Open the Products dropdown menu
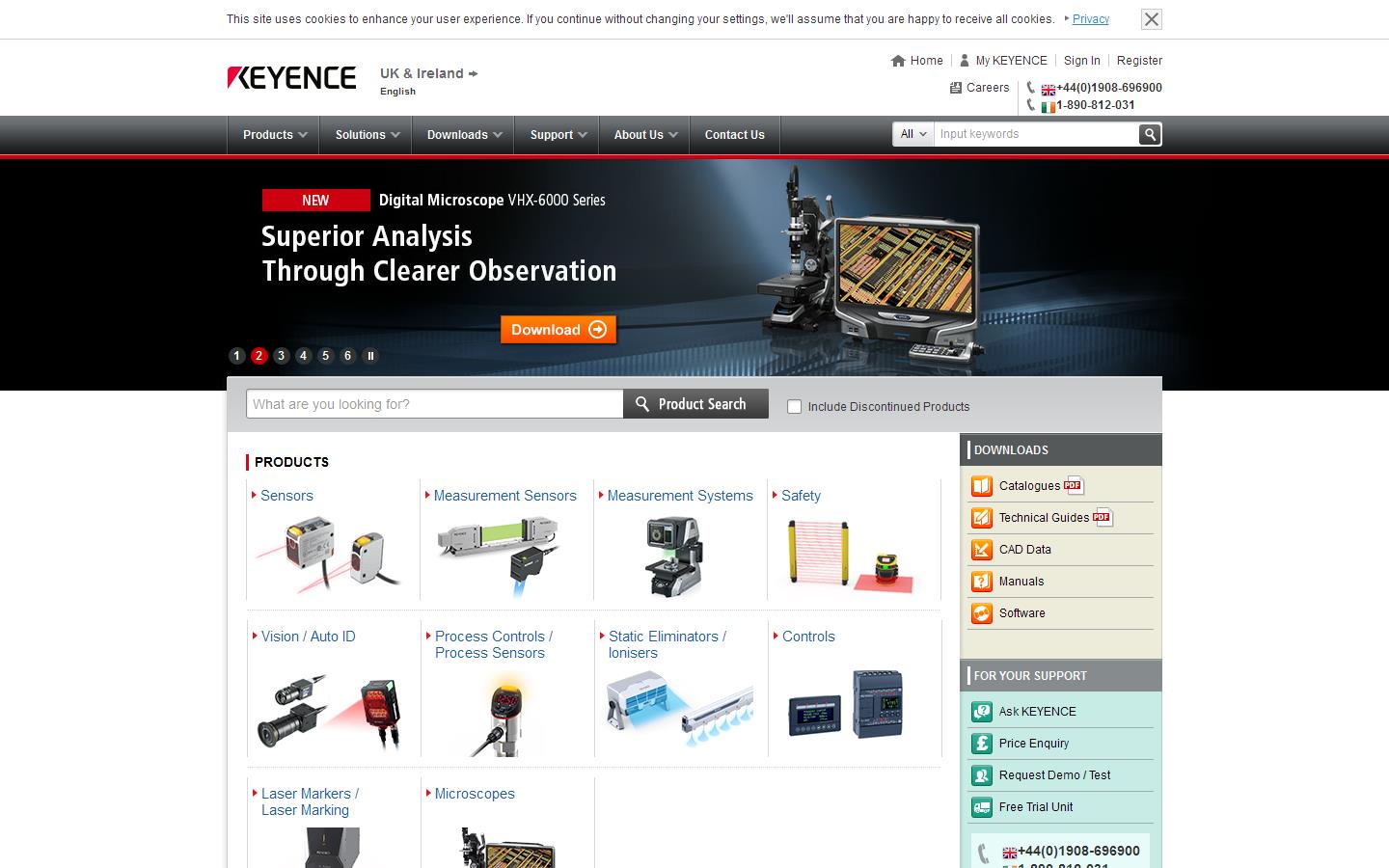The image size is (1389, 868). (273, 135)
